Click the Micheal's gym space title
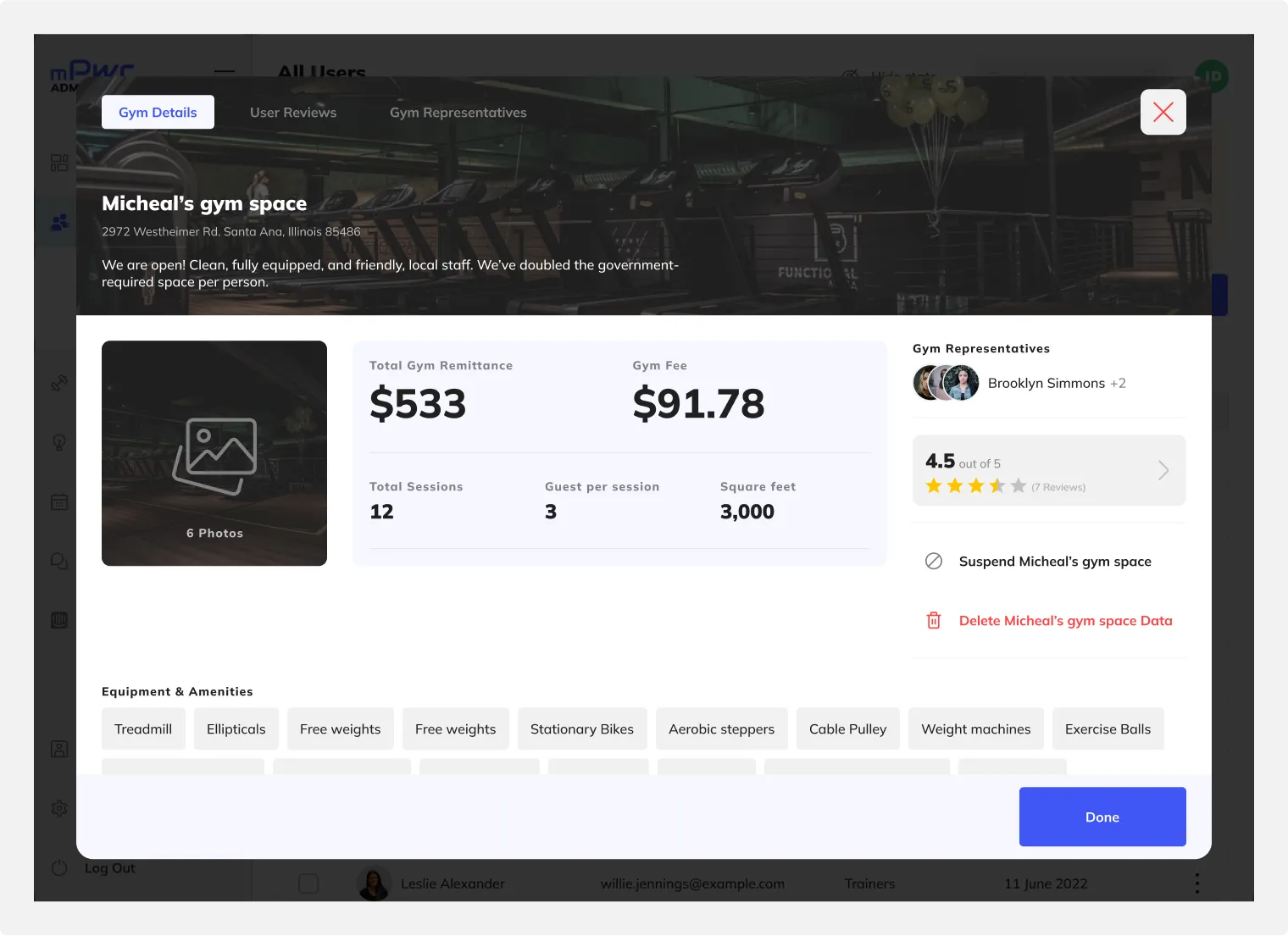 204,203
